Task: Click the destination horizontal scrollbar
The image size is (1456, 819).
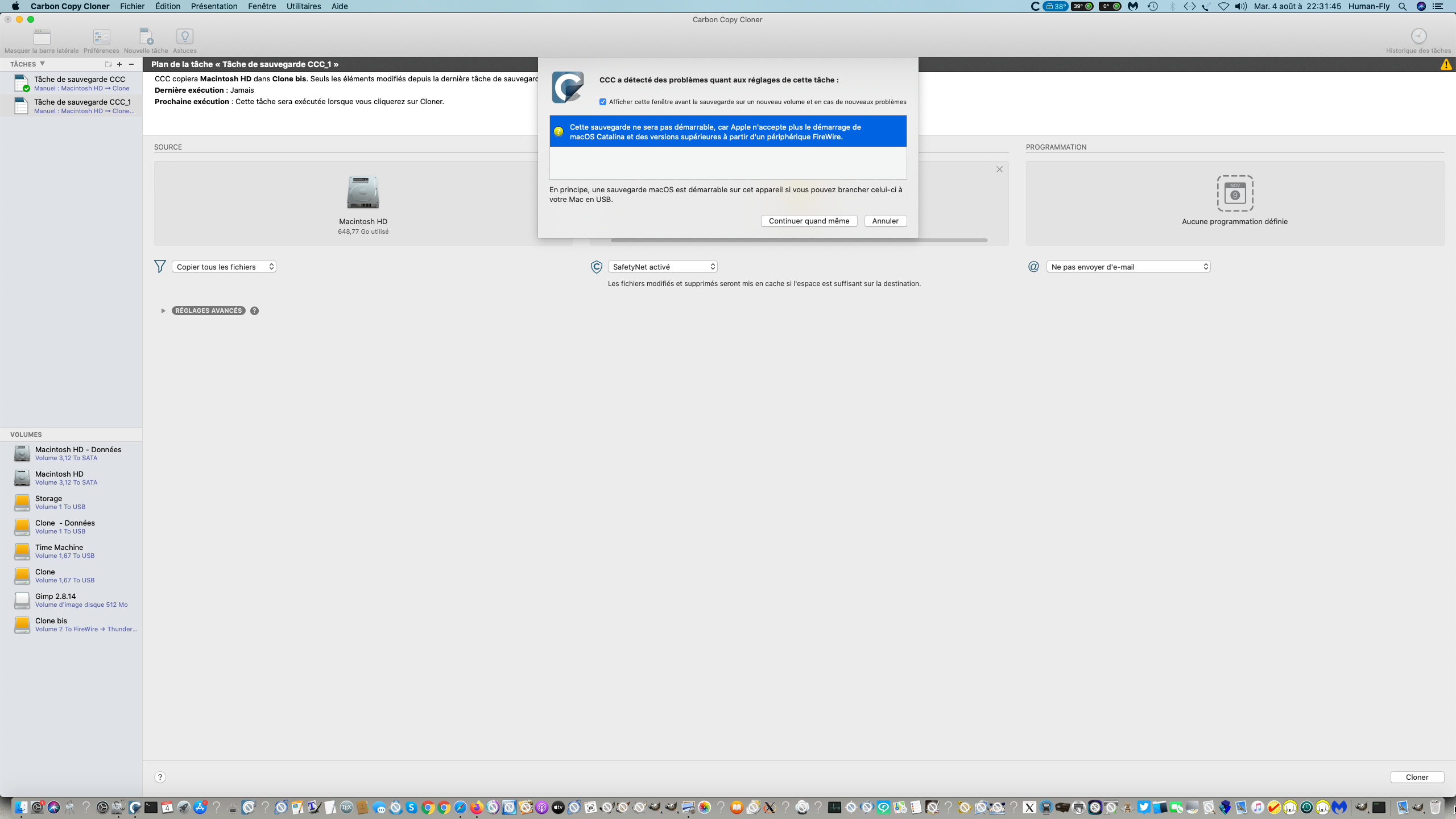Action: pyautogui.click(x=799, y=241)
